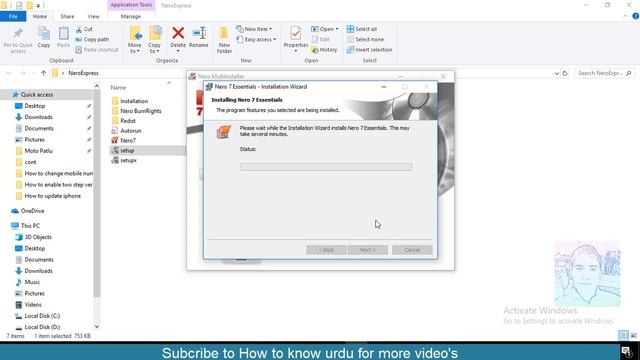
Task: Click the installation status progress bar
Action: 326,167
